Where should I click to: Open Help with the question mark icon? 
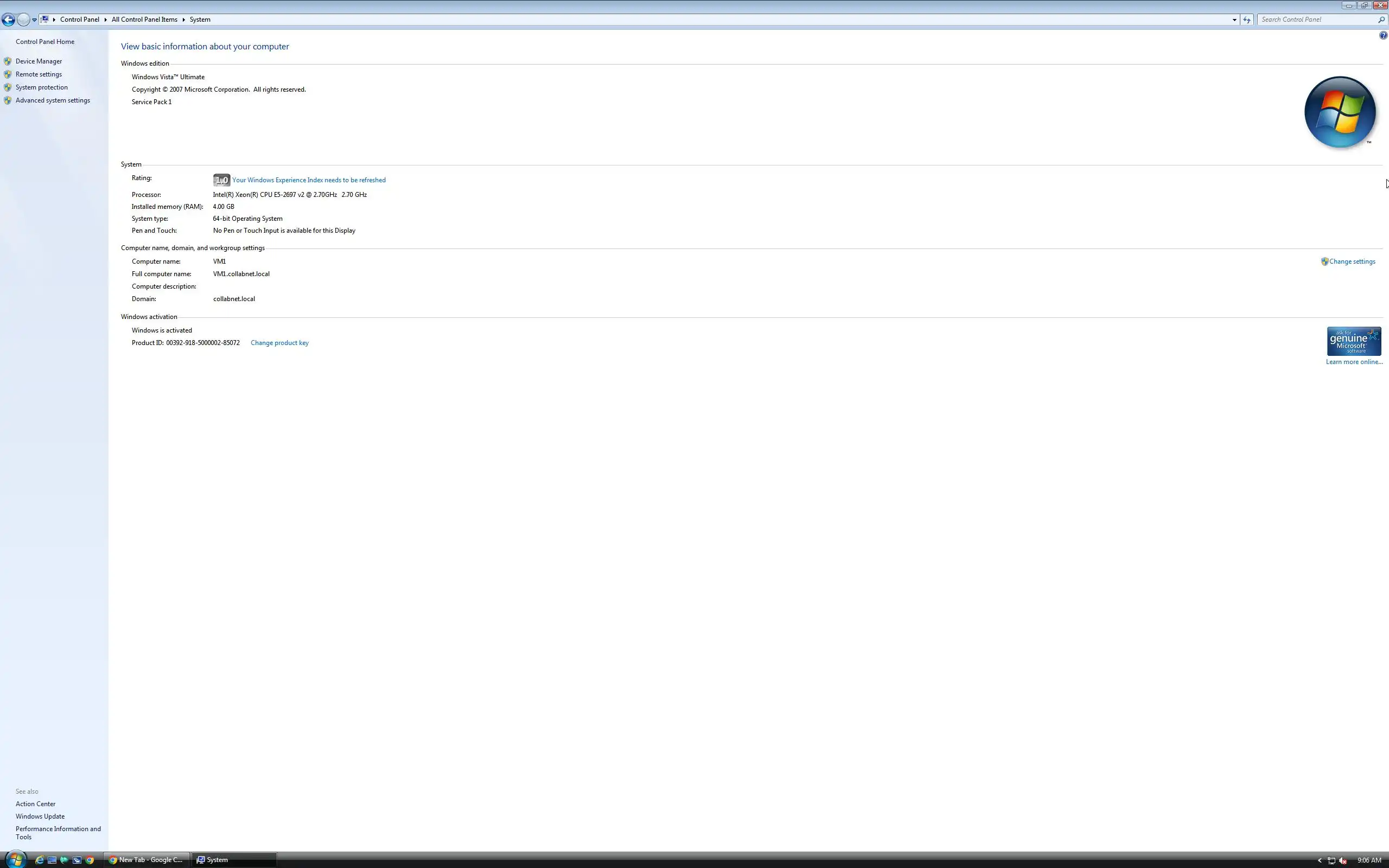pos(1382,36)
